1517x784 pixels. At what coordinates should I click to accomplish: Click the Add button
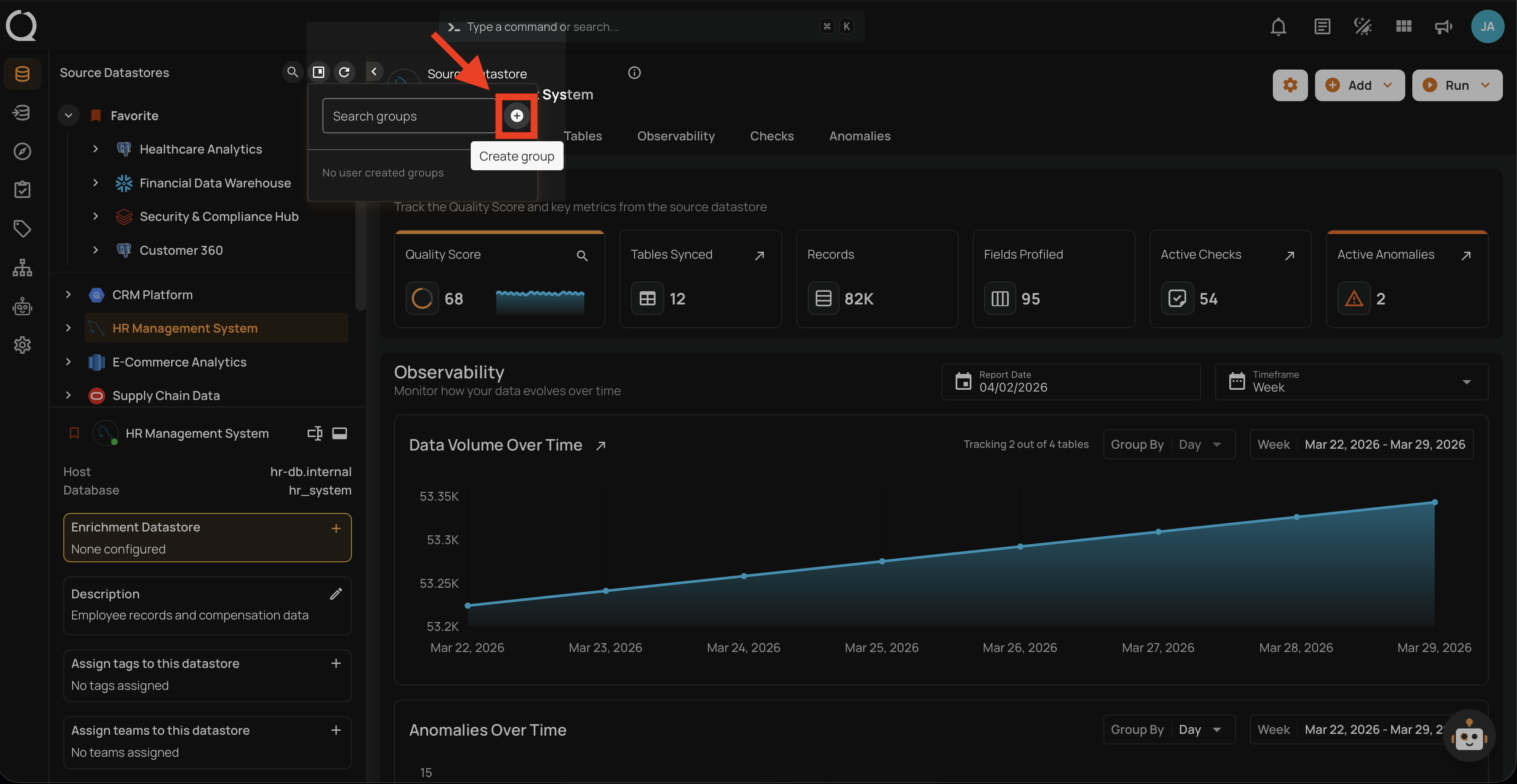tap(1359, 85)
